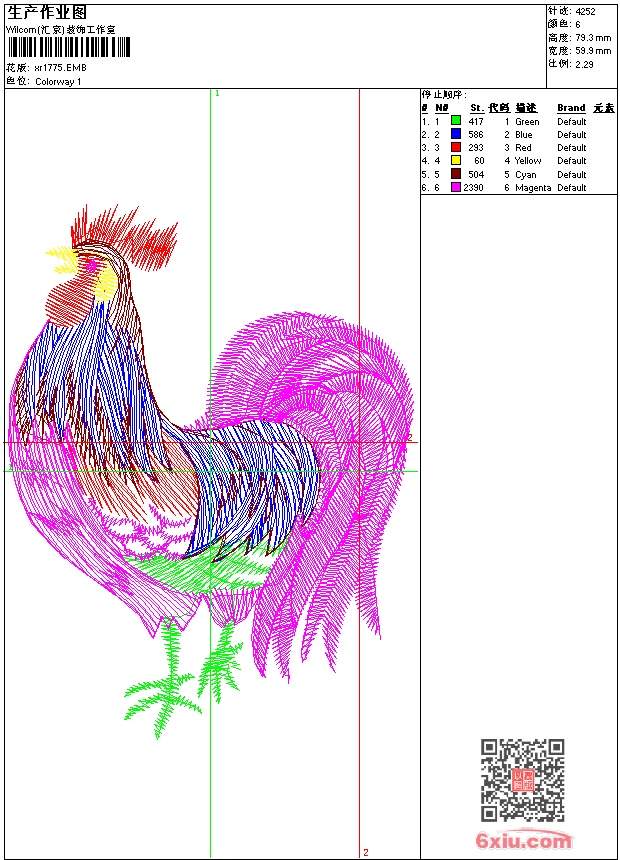
Task: Click the Brand column header
Action: [x=571, y=108]
